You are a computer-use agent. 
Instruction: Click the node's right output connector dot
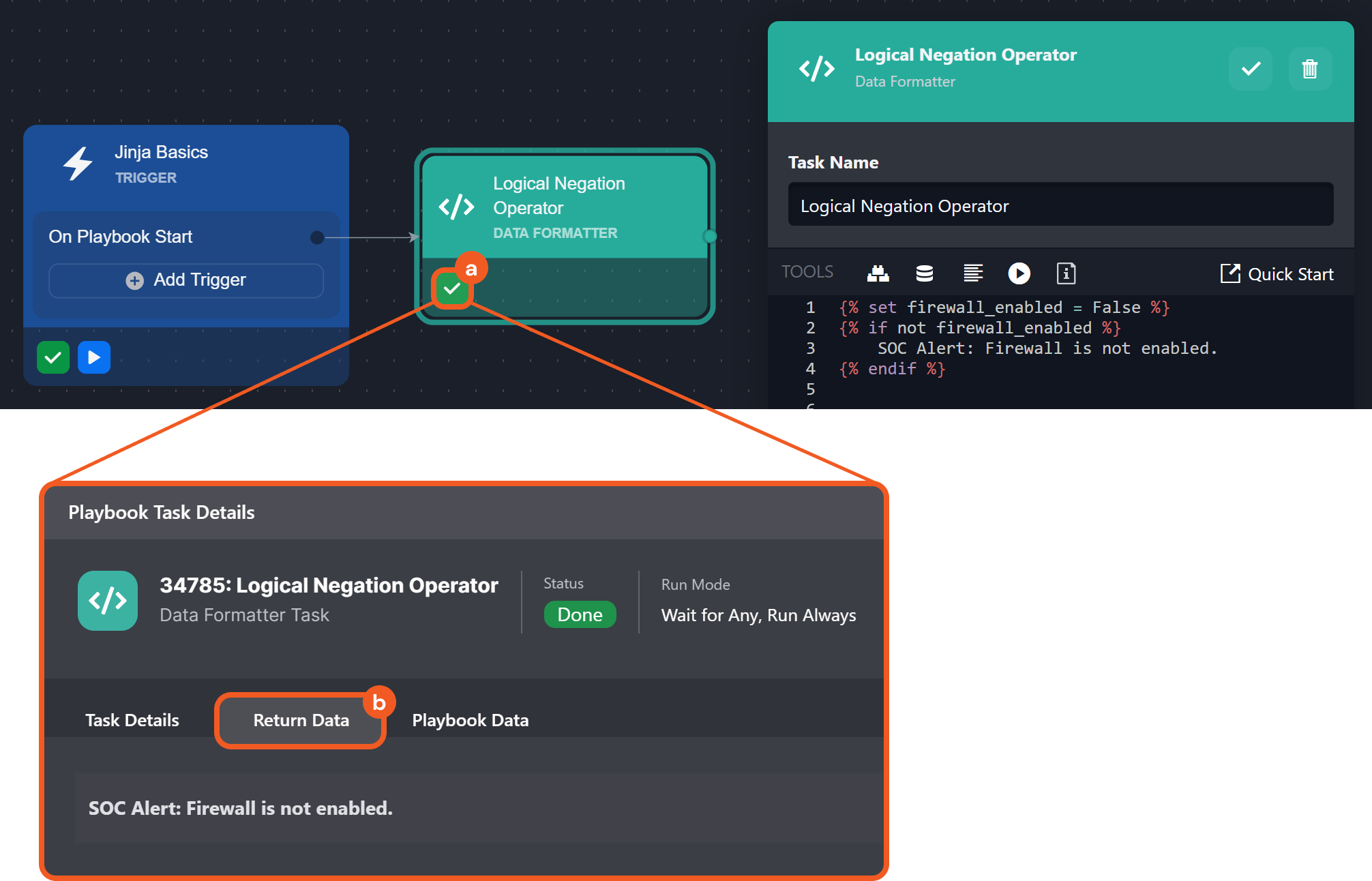pyautogui.click(x=710, y=237)
